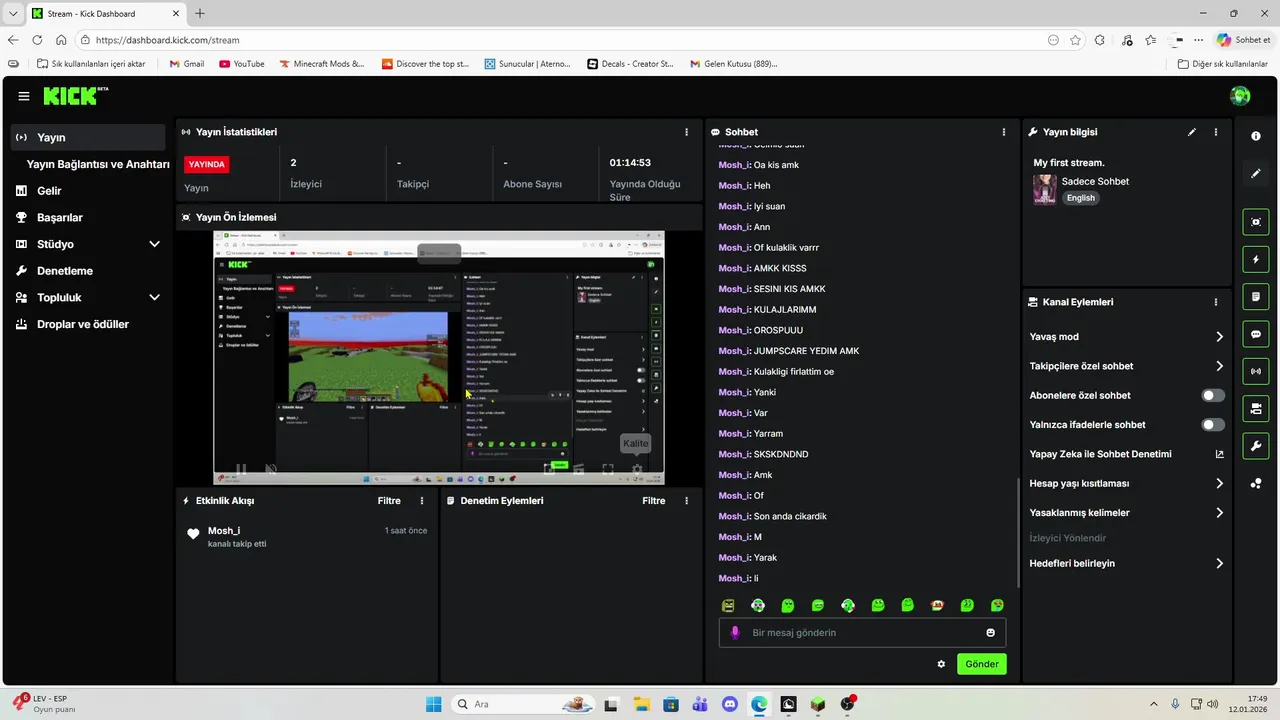
Task: Click the English language tag
Action: pos(1080,198)
